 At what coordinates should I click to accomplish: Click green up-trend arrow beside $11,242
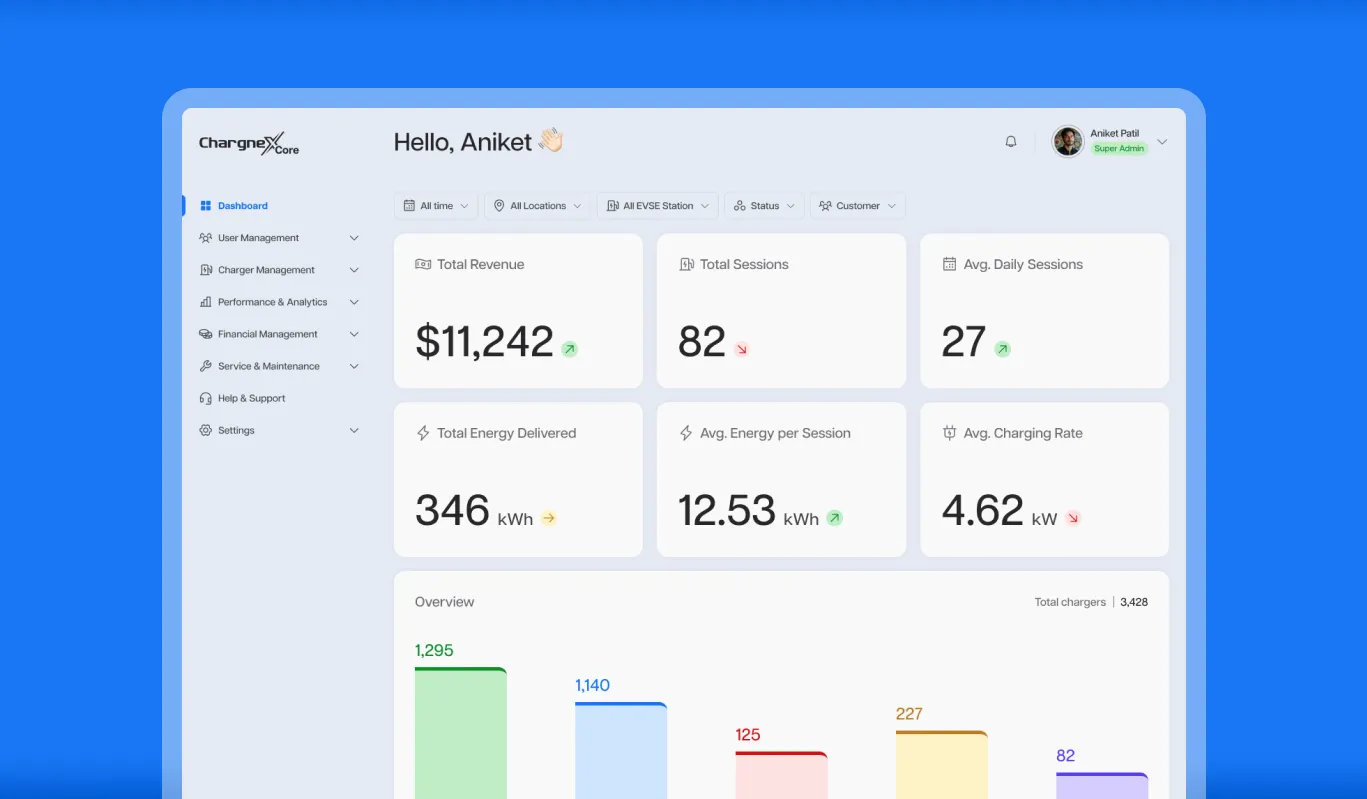coord(569,349)
